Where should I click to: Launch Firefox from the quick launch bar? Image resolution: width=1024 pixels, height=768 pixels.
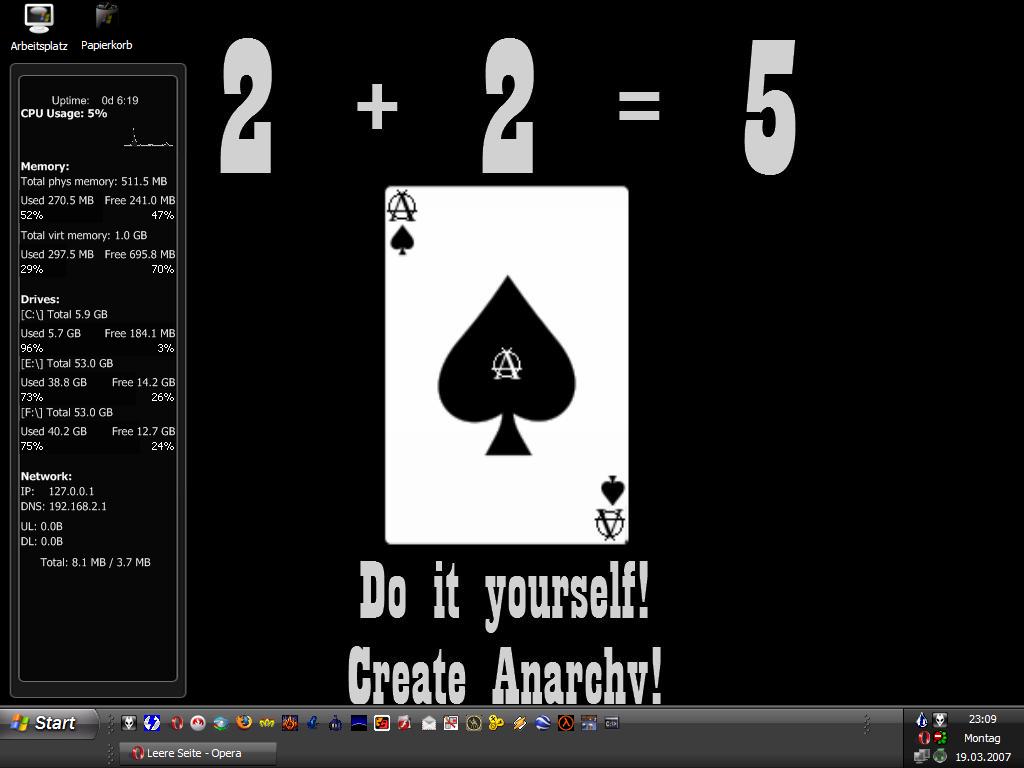click(244, 723)
